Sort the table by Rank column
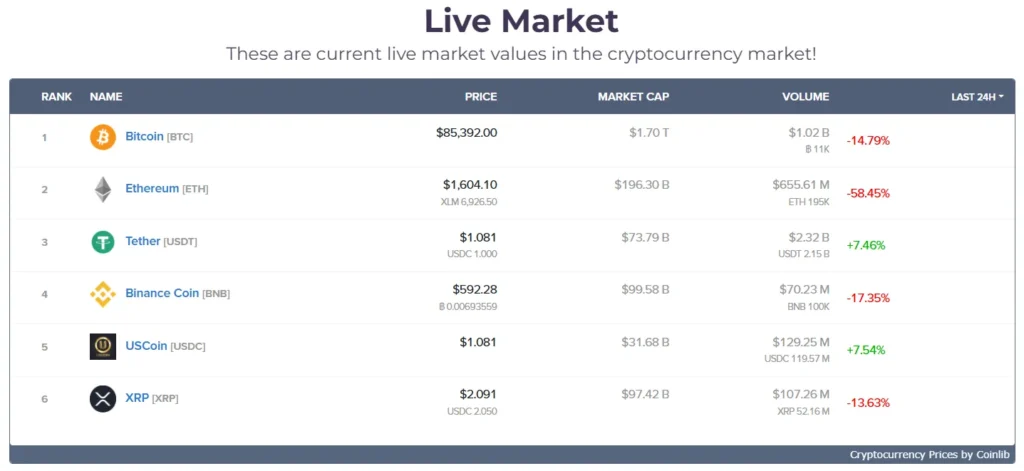 [x=56, y=97]
